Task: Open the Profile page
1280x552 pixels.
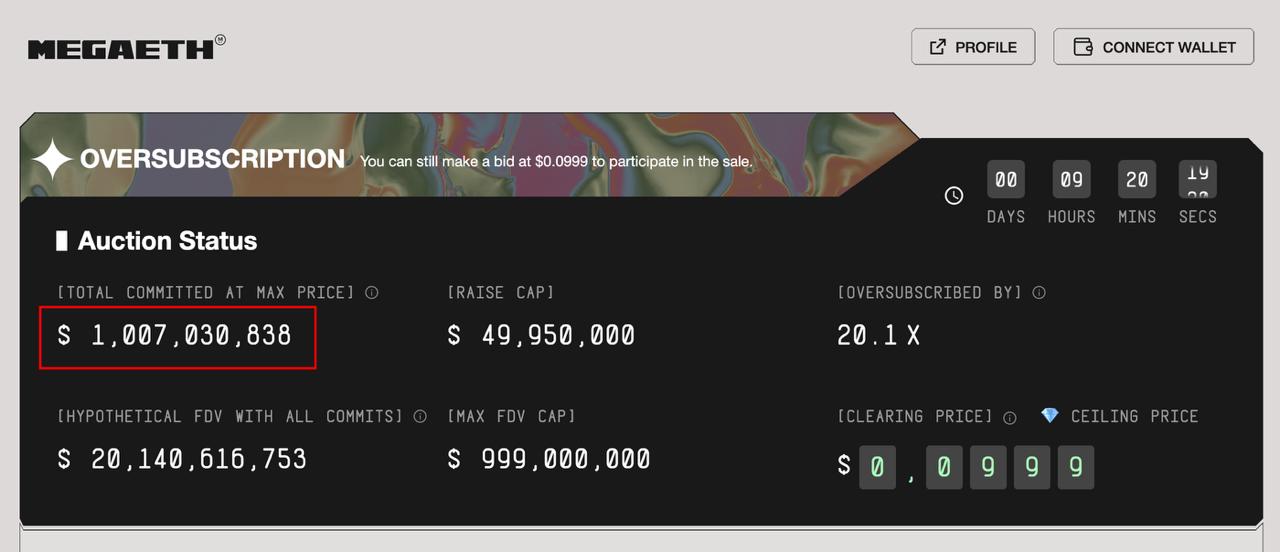Action: 973,47
